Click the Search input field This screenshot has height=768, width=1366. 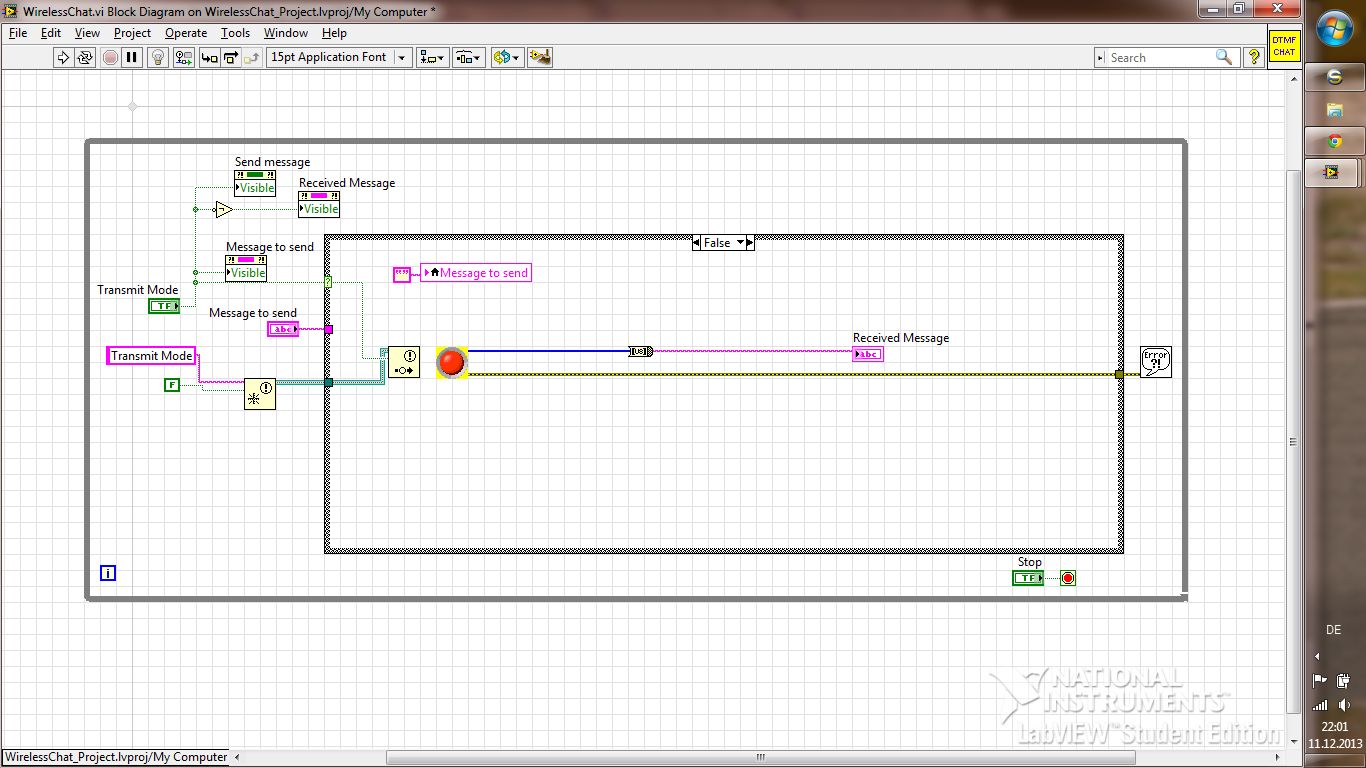[1160, 58]
